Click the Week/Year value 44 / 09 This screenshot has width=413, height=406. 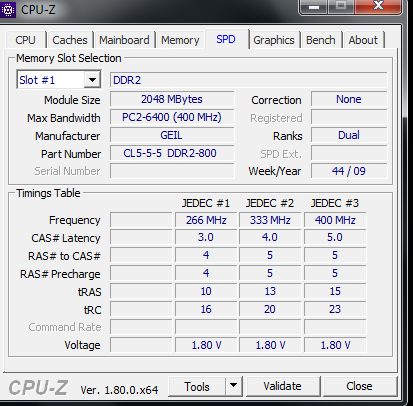click(x=349, y=171)
